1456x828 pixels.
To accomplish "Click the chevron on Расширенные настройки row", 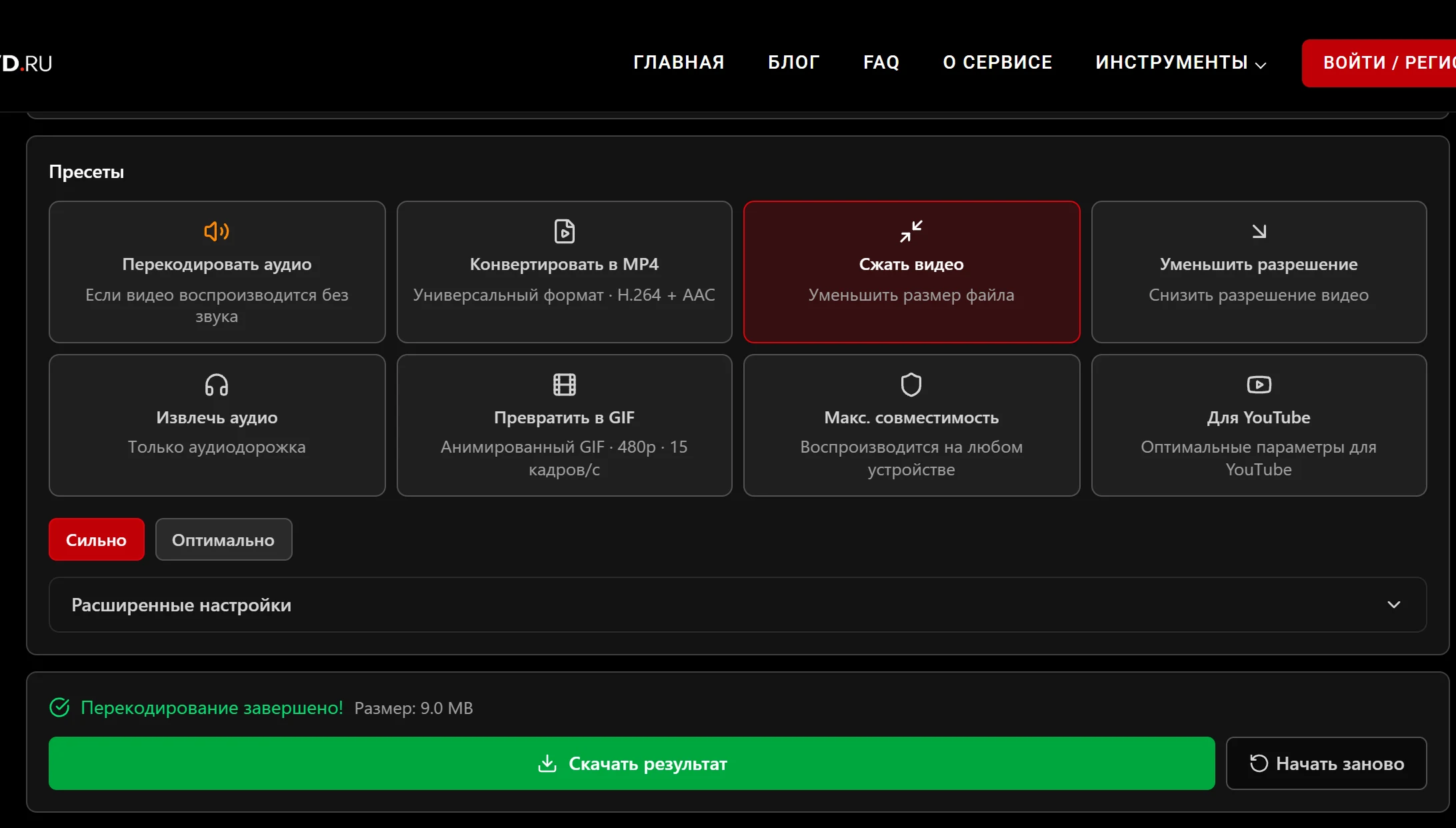I will coord(1394,605).
